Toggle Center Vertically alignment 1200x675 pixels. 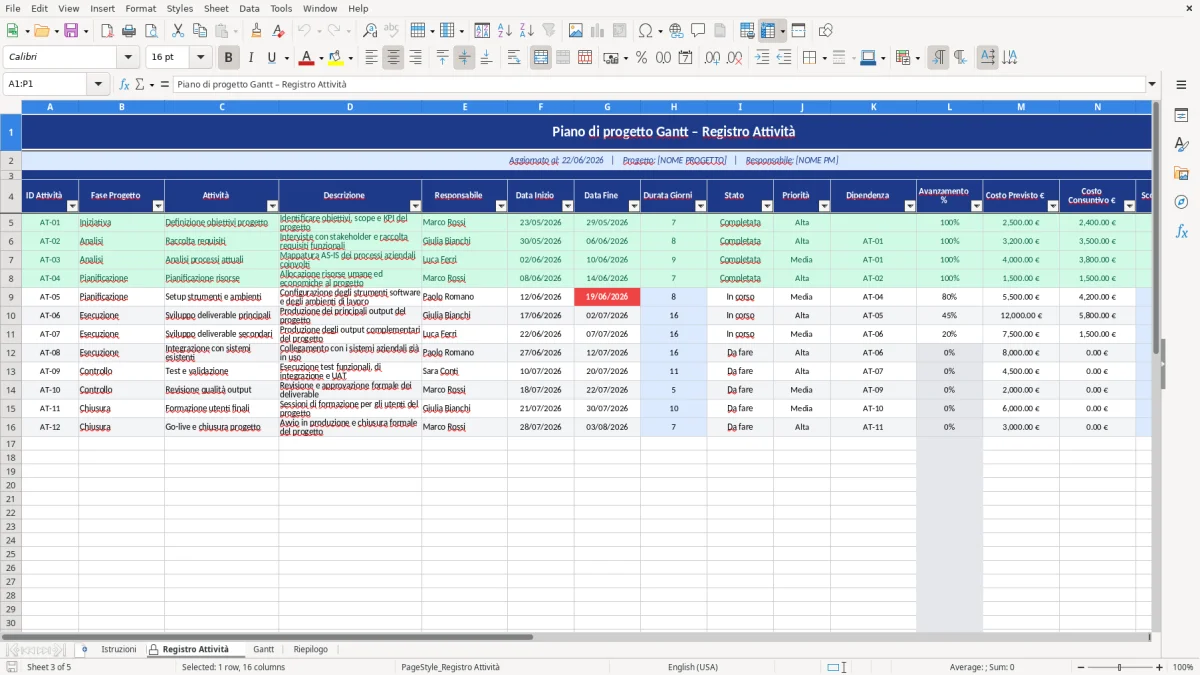[464, 58]
